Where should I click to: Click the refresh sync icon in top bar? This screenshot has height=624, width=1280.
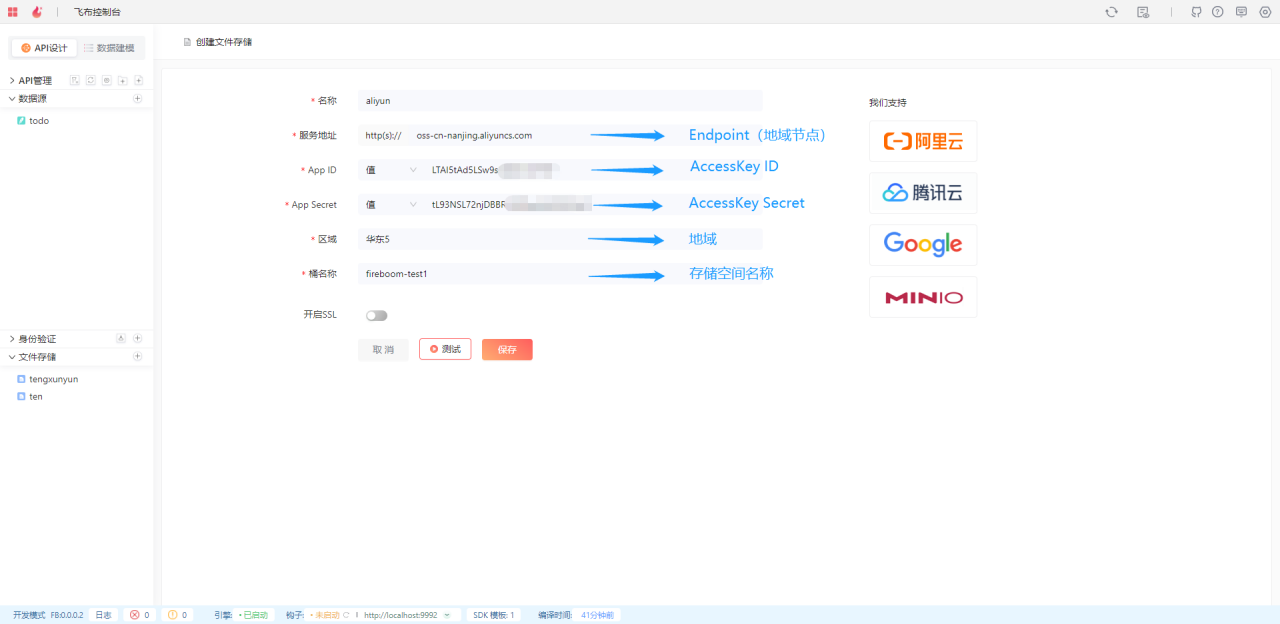[1111, 12]
